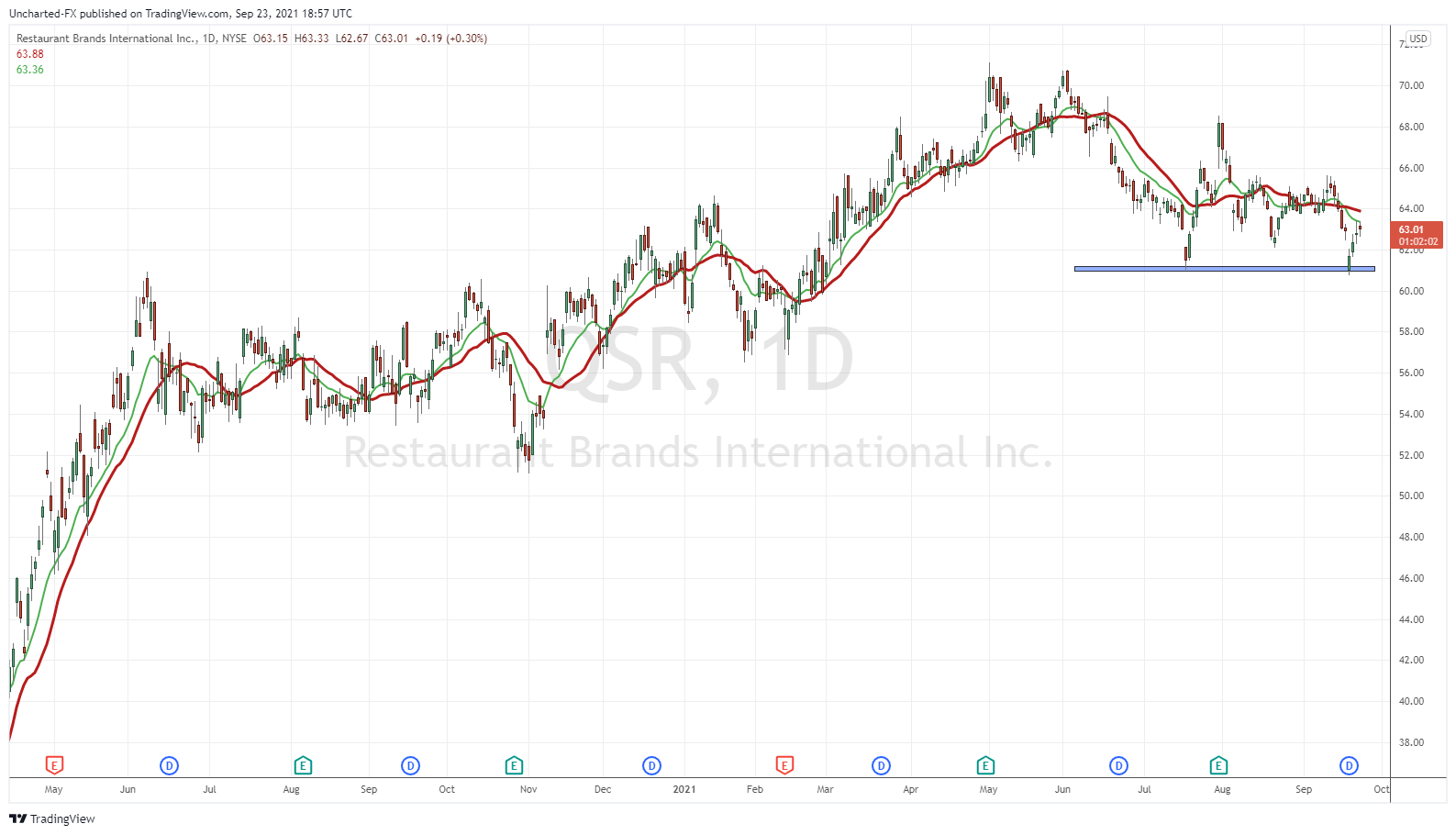
Task: Select the blue horizontal support line near 61
Action: 1224,269
